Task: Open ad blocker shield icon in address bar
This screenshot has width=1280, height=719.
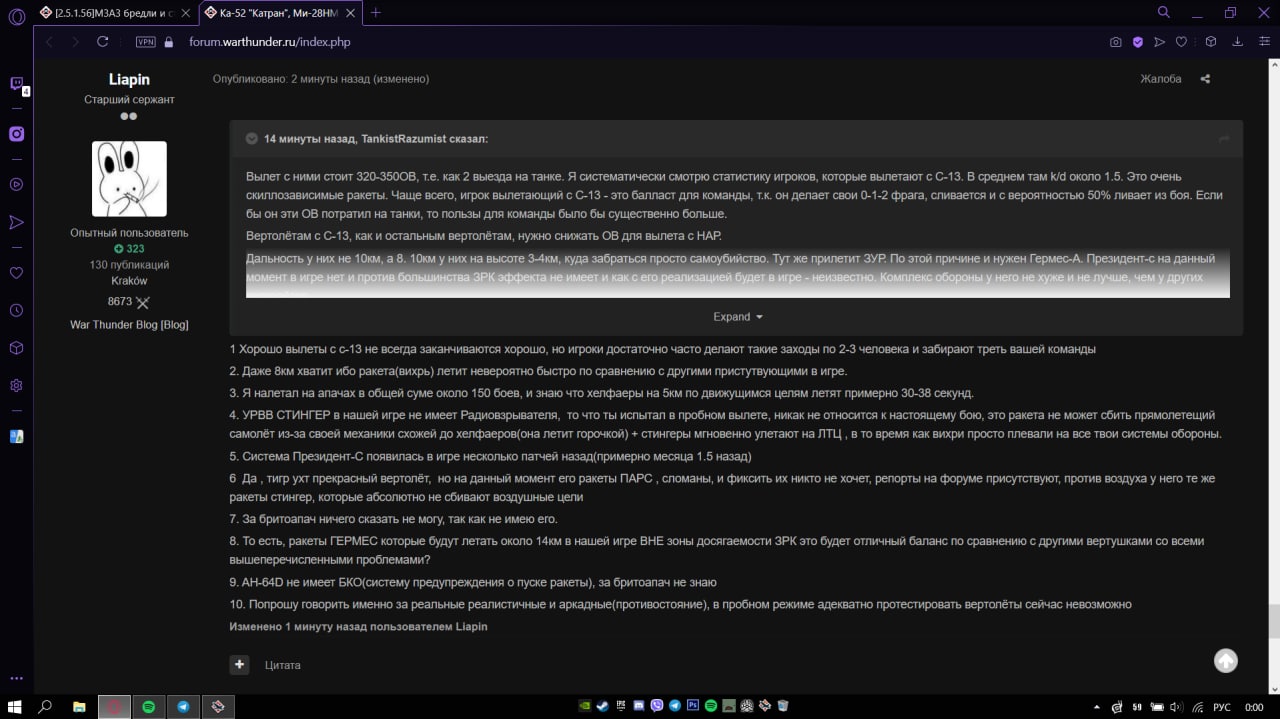Action: coord(1138,42)
